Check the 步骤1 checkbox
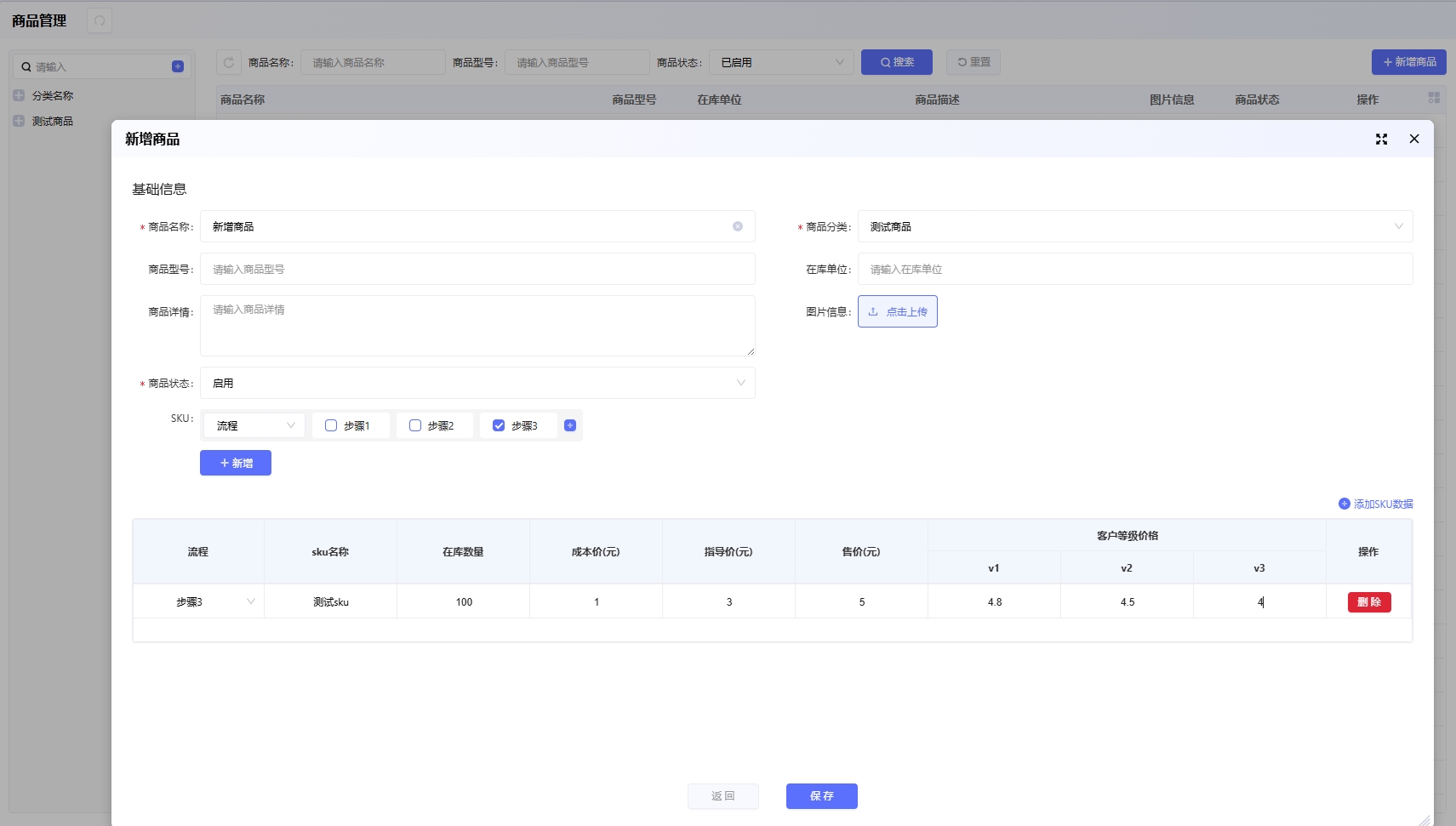This screenshot has height=826, width=1456. point(331,425)
